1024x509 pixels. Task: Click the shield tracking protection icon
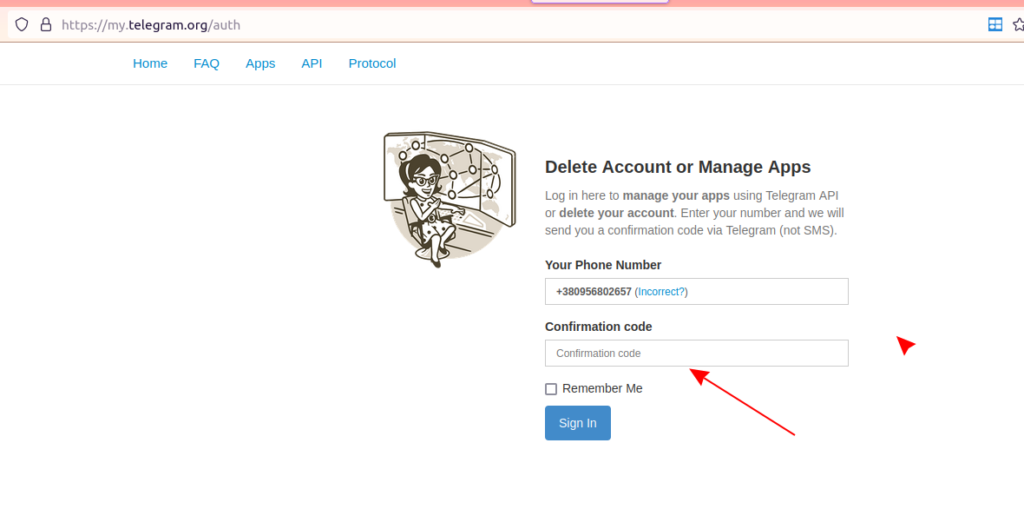(22, 25)
